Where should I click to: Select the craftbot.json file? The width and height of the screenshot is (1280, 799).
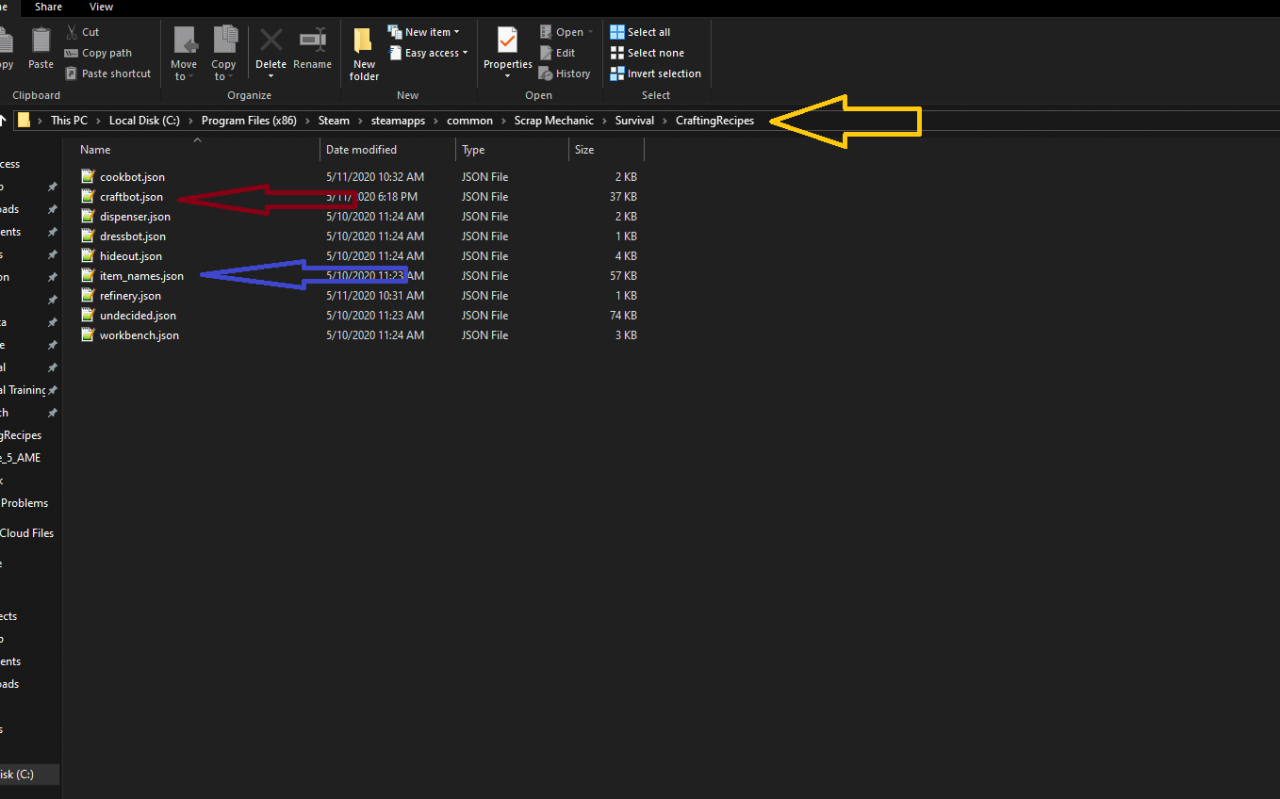[131, 197]
